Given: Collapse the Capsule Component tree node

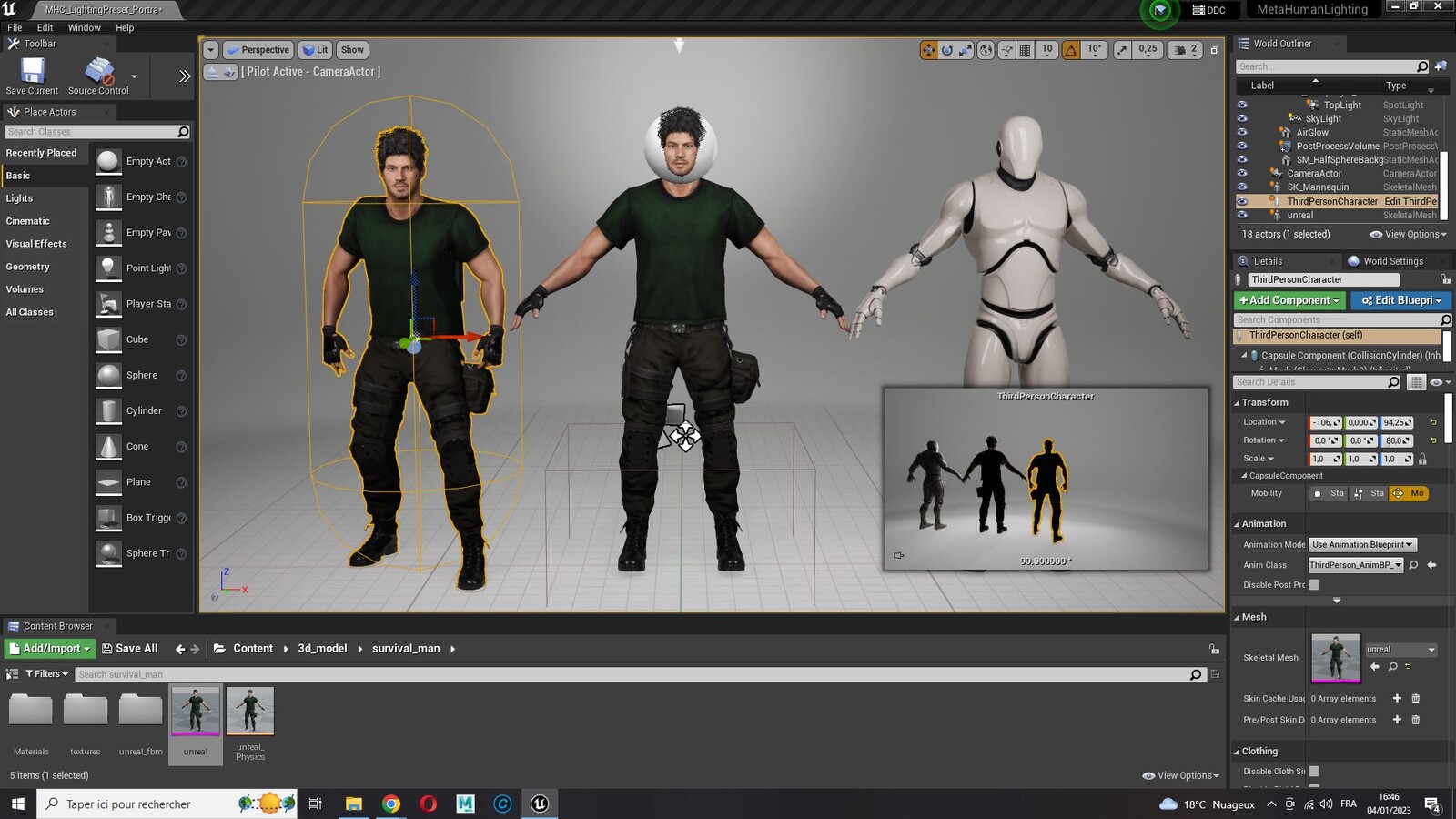Looking at the screenshot, I should [x=1244, y=356].
